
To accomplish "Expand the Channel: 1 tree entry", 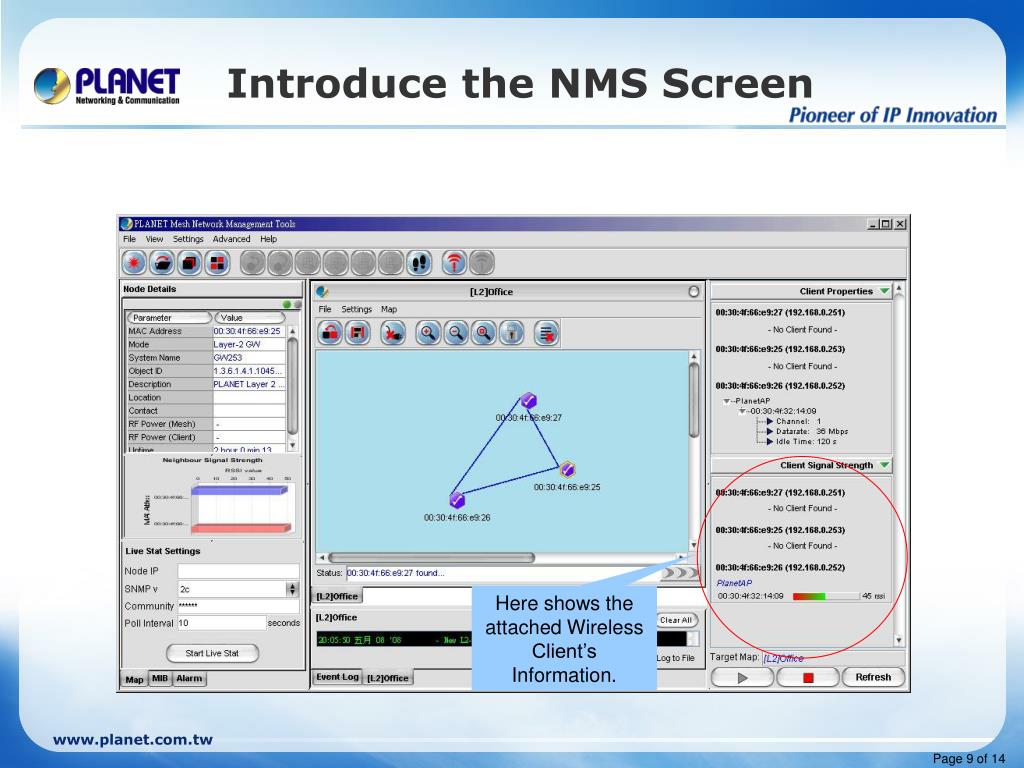I will 770,422.
